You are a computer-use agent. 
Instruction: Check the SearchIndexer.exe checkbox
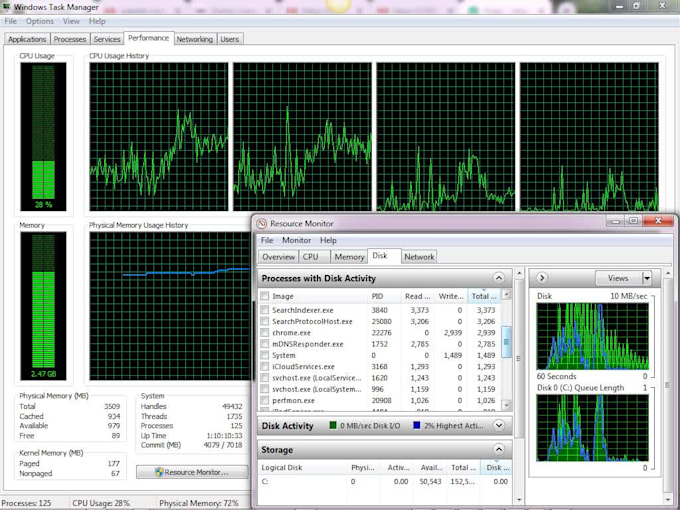click(x=265, y=310)
